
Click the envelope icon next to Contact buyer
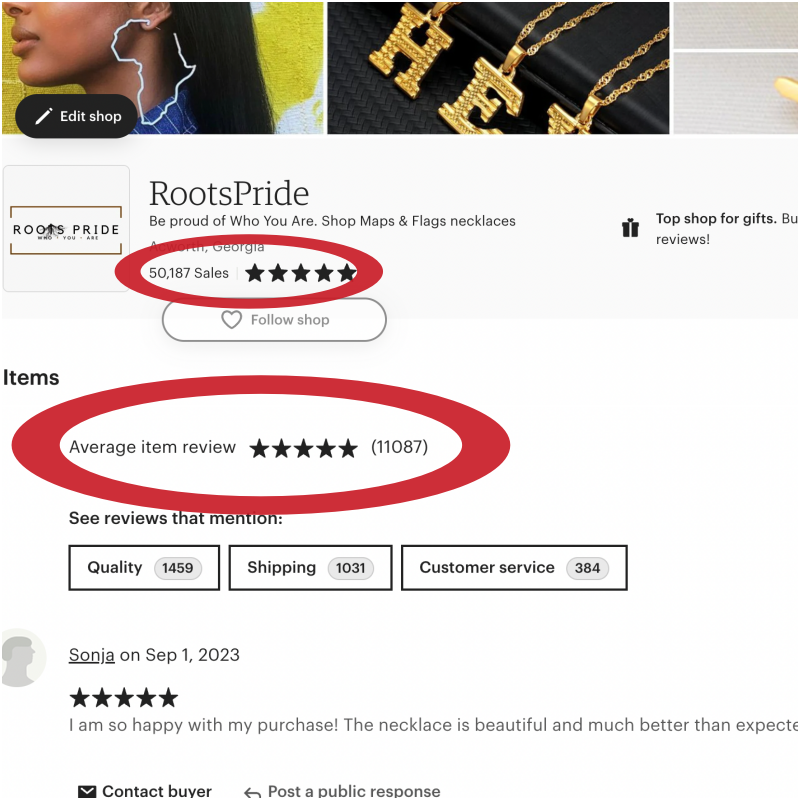[87, 791]
